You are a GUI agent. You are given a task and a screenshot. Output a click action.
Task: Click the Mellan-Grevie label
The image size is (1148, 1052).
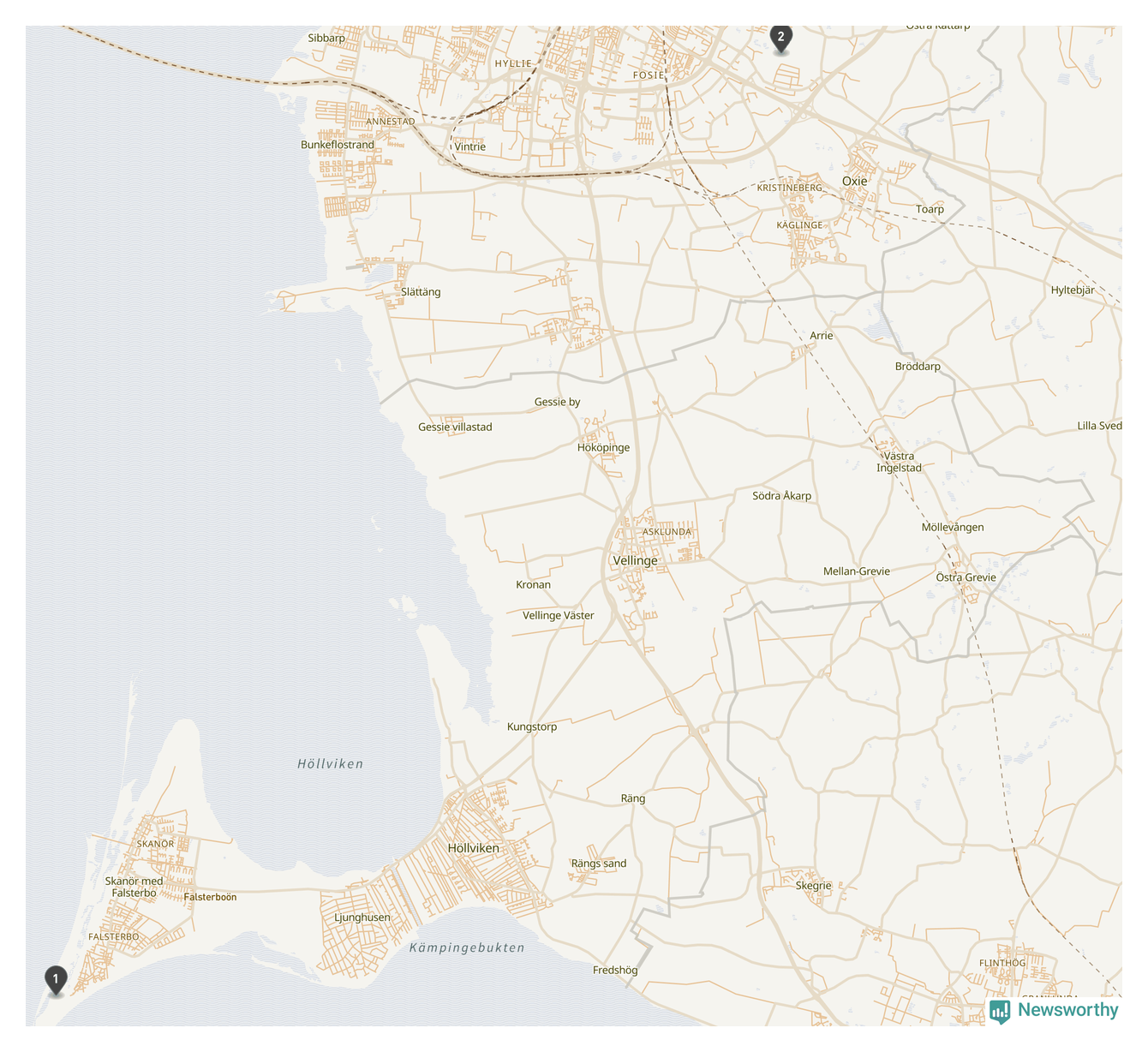tap(857, 571)
